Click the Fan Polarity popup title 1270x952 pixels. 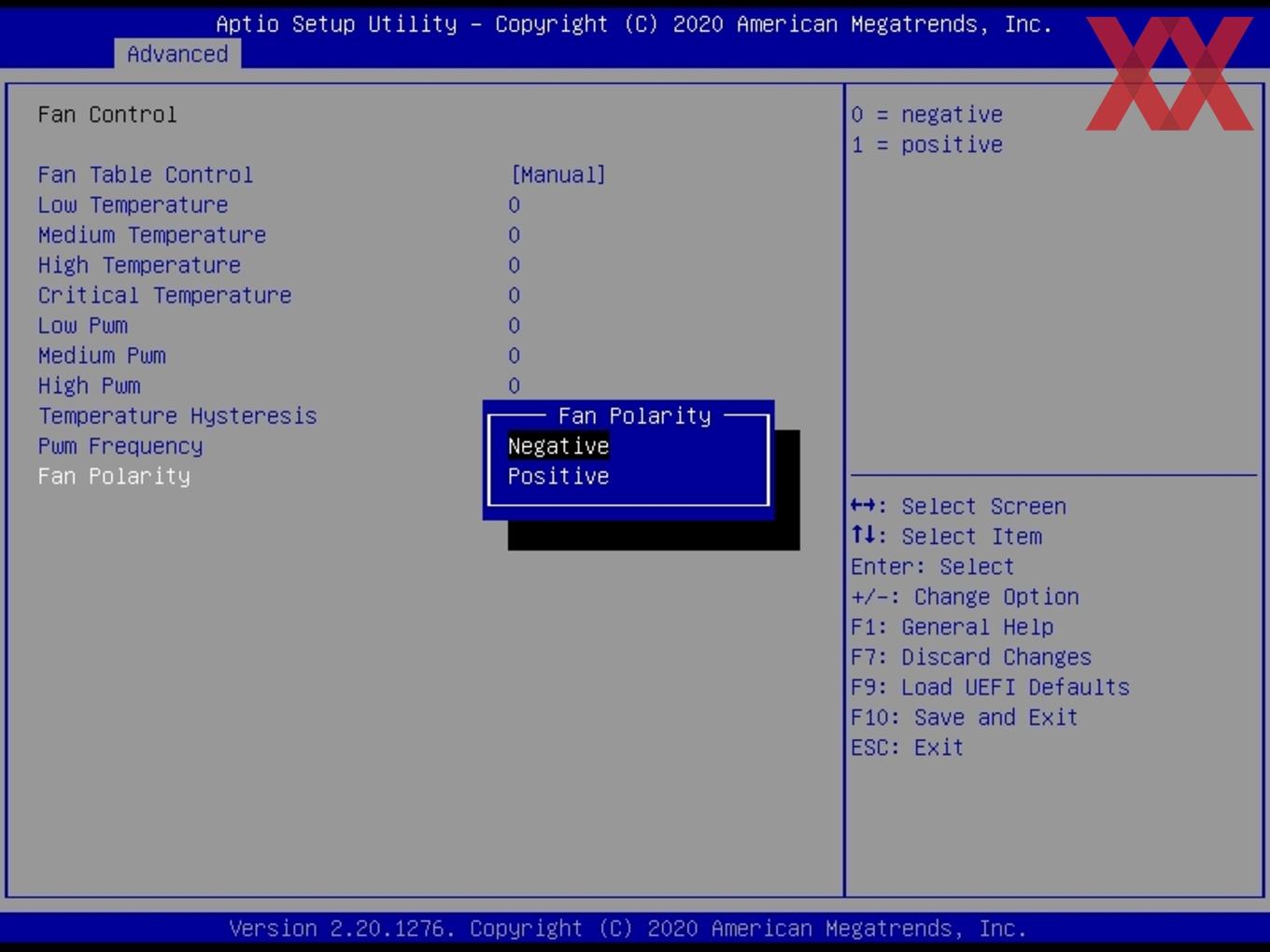click(635, 415)
